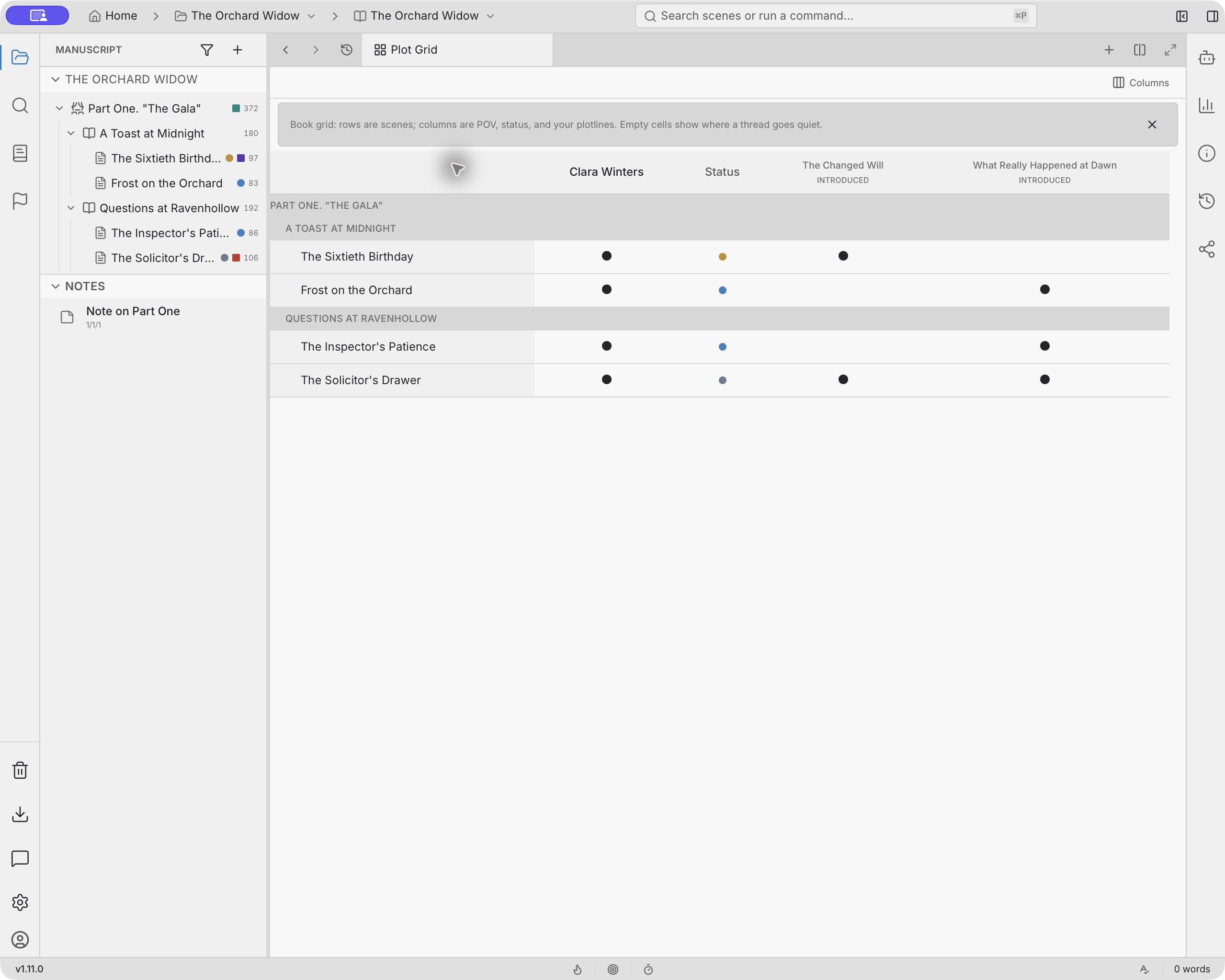Open Frost on the Orchard scene in tree
The height and width of the screenshot is (980, 1225).
(167, 183)
